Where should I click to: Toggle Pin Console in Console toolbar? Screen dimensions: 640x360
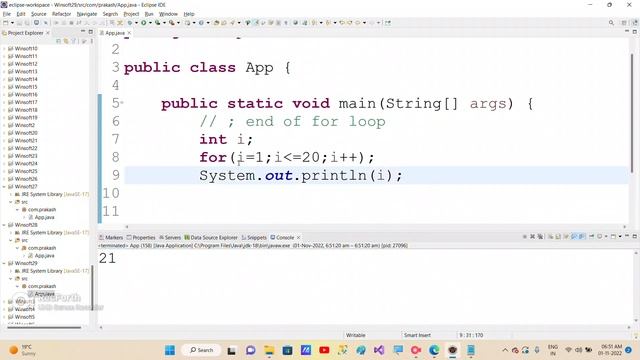click(591, 236)
